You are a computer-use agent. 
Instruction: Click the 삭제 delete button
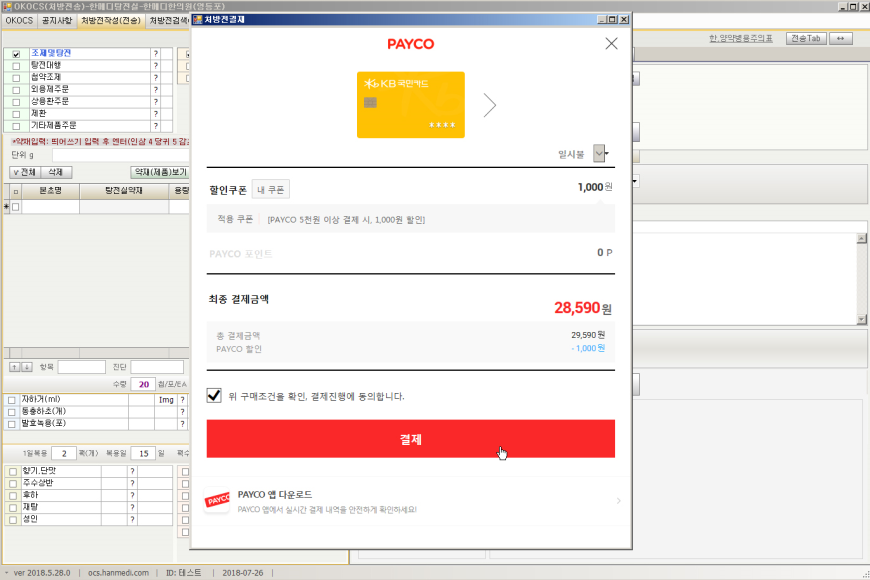tap(56, 173)
